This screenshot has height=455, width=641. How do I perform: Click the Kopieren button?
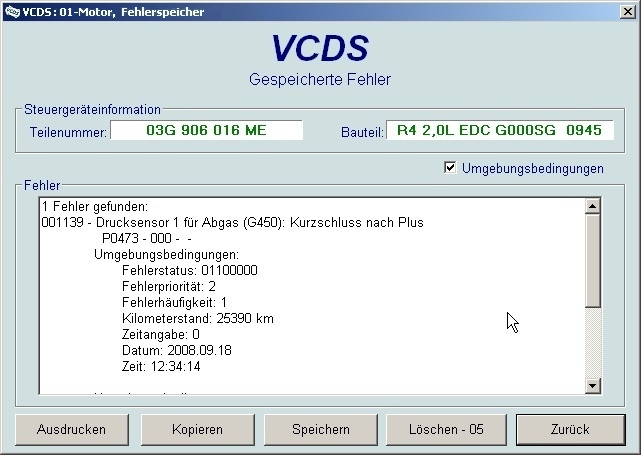tap(197, 429)
